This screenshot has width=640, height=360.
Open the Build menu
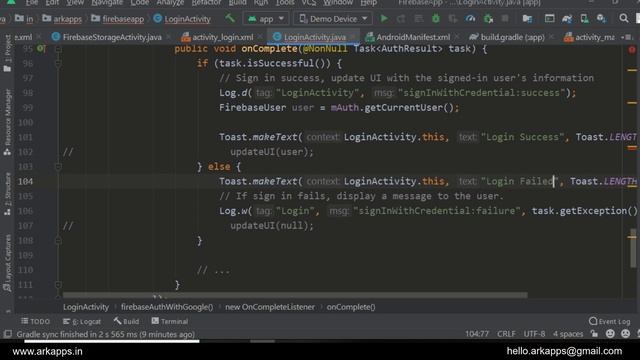(x=237, y=3)
